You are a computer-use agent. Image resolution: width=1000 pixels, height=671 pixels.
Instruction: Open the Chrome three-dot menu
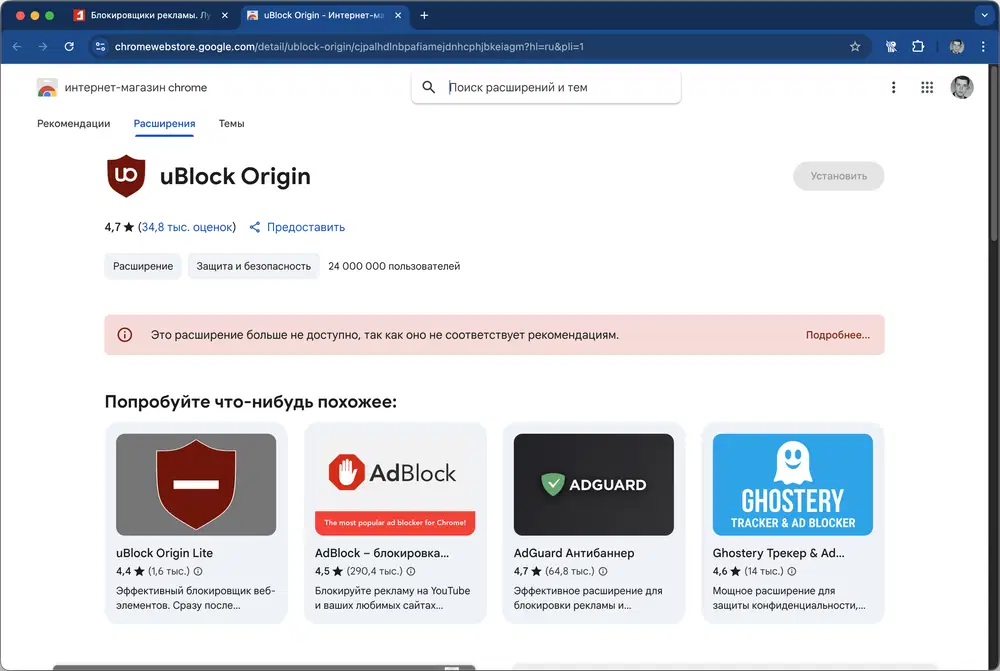click(x=983, y=47)
